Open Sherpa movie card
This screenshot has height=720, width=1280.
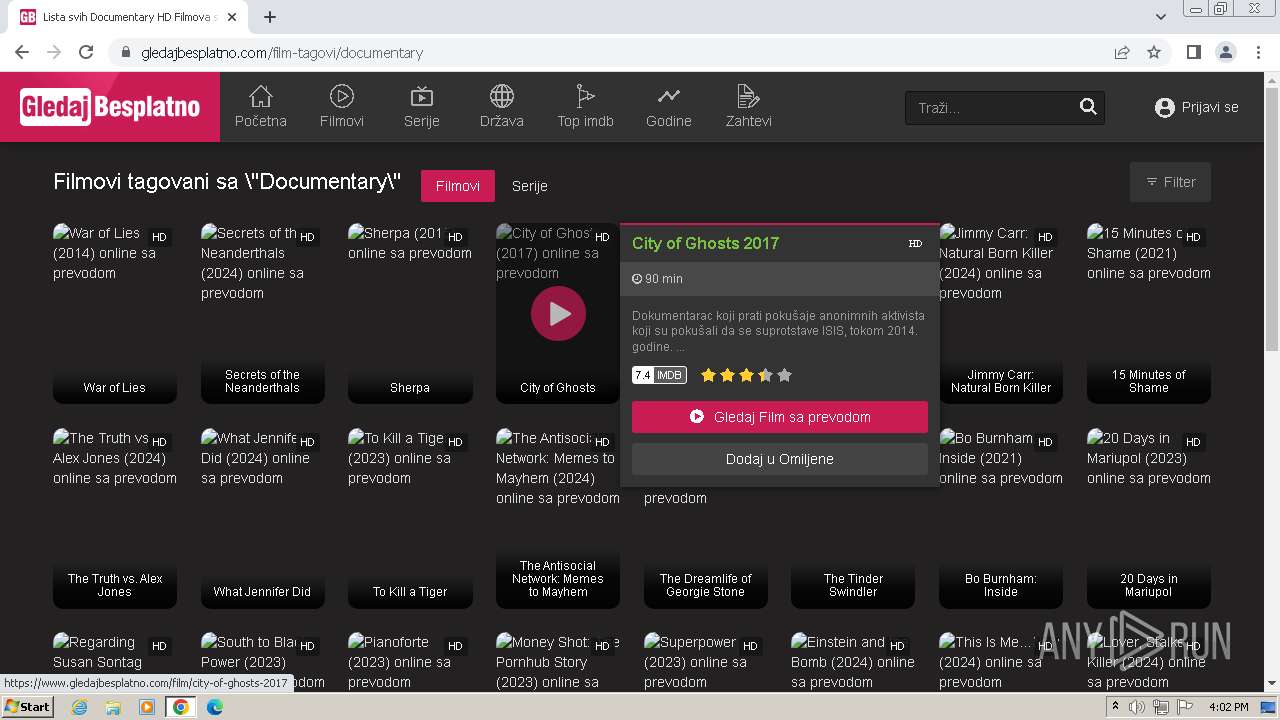point(410,313)
